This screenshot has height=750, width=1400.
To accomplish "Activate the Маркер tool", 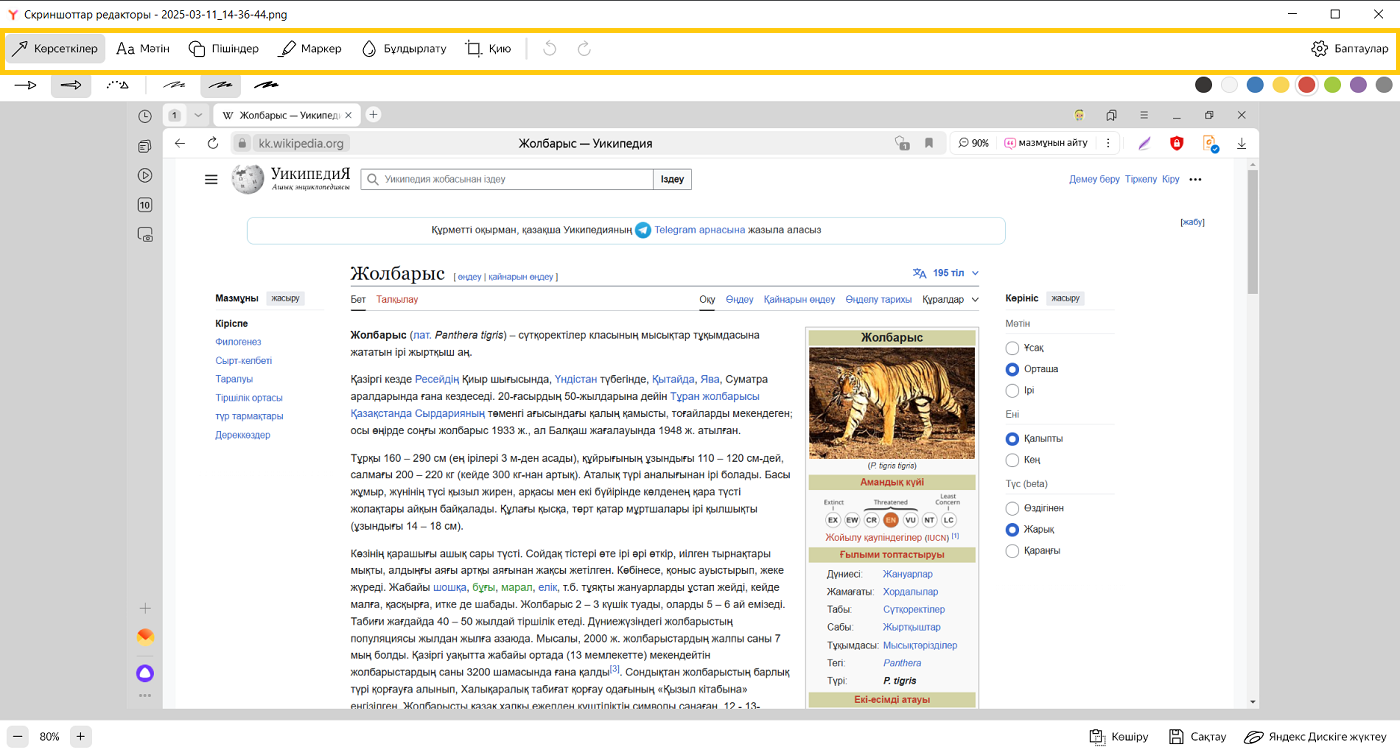I will [x=309, y=48].
